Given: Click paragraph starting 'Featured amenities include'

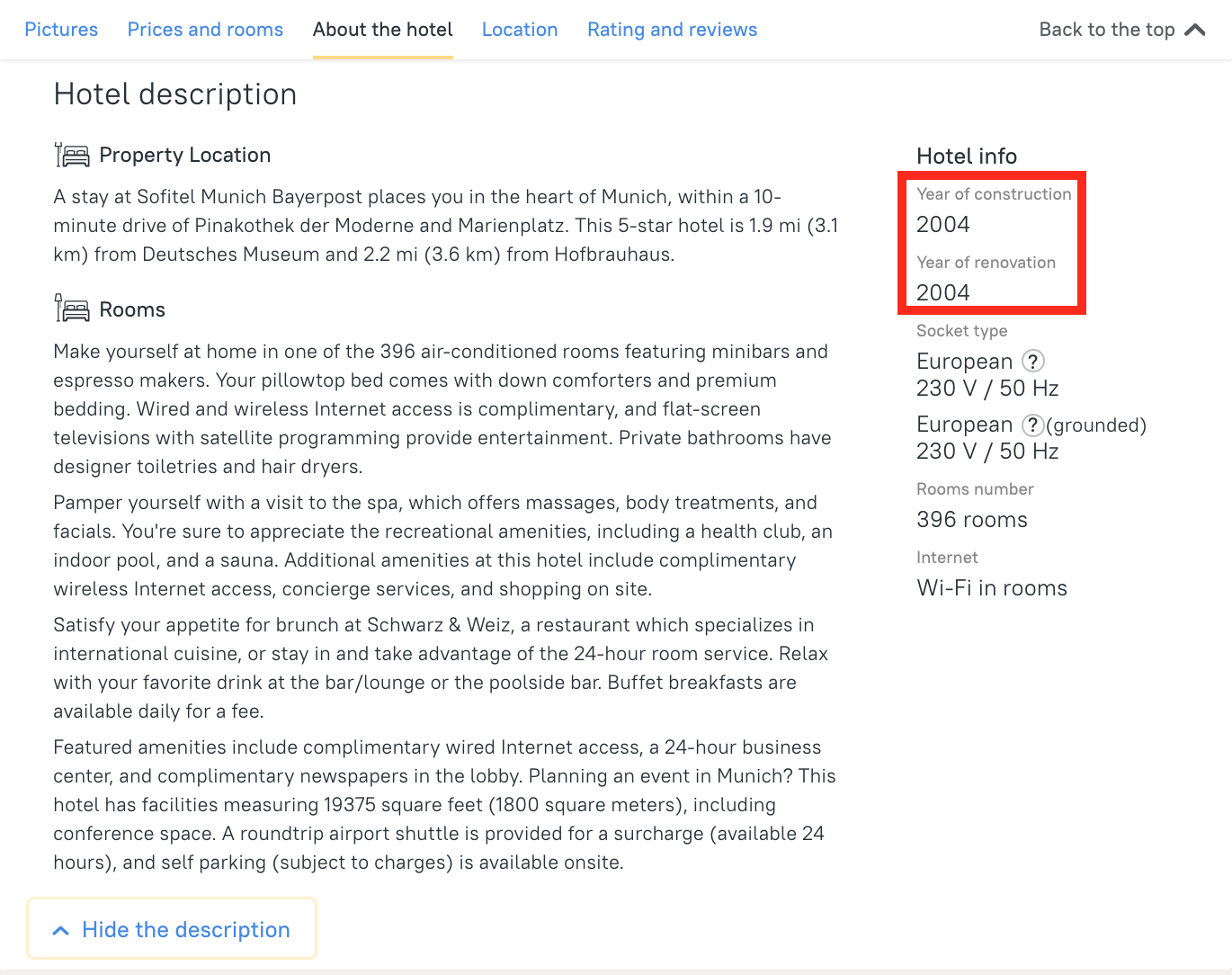Looking at the screenshot, I should coord(445,804).
